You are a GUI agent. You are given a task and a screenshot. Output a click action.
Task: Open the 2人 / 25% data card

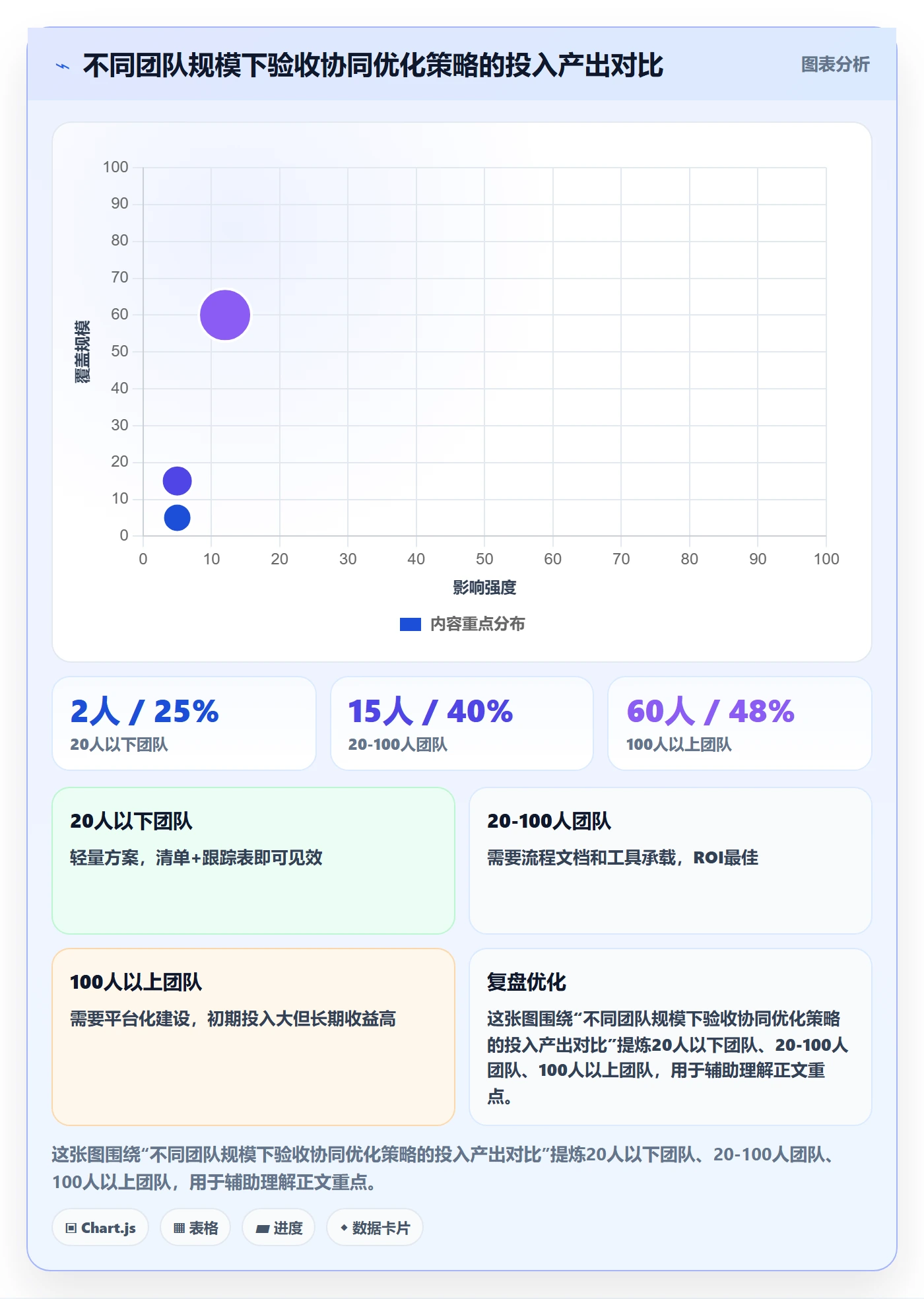(184, 723)
